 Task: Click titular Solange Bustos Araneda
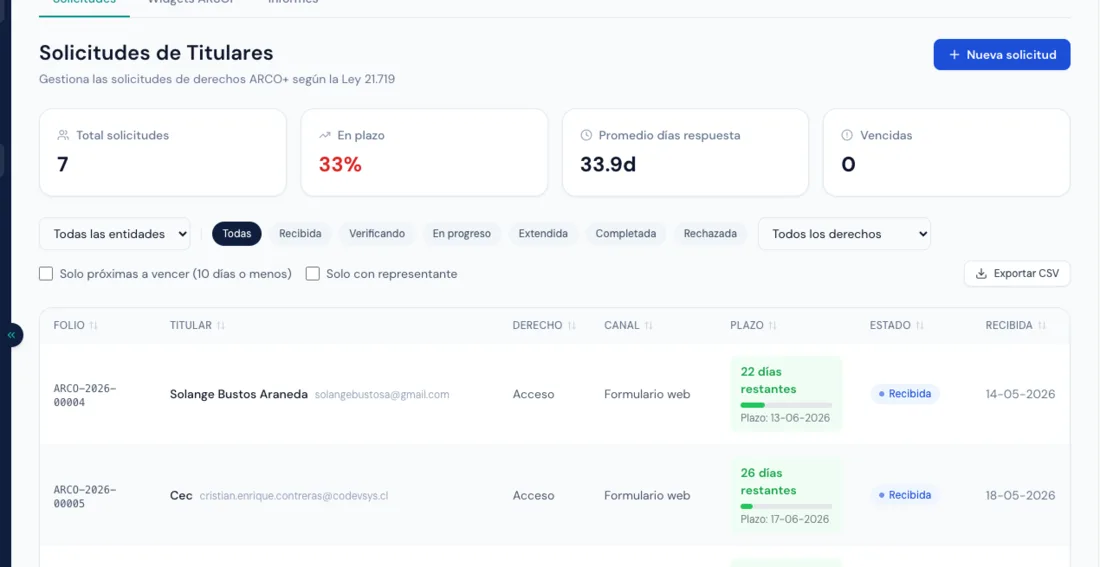click(239, 394)
